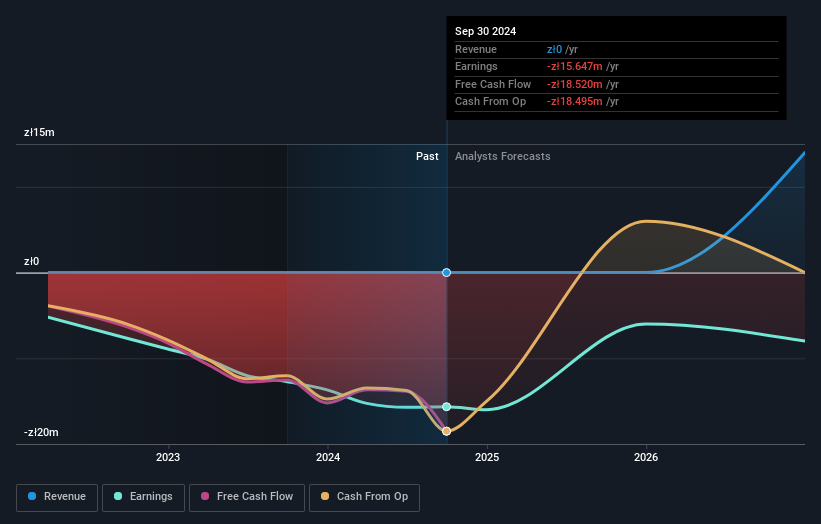821x524 pixels.
Task: Click the tooltip Free Cash Flow value -zł18.520m
Action: click(x=574, y=84)
